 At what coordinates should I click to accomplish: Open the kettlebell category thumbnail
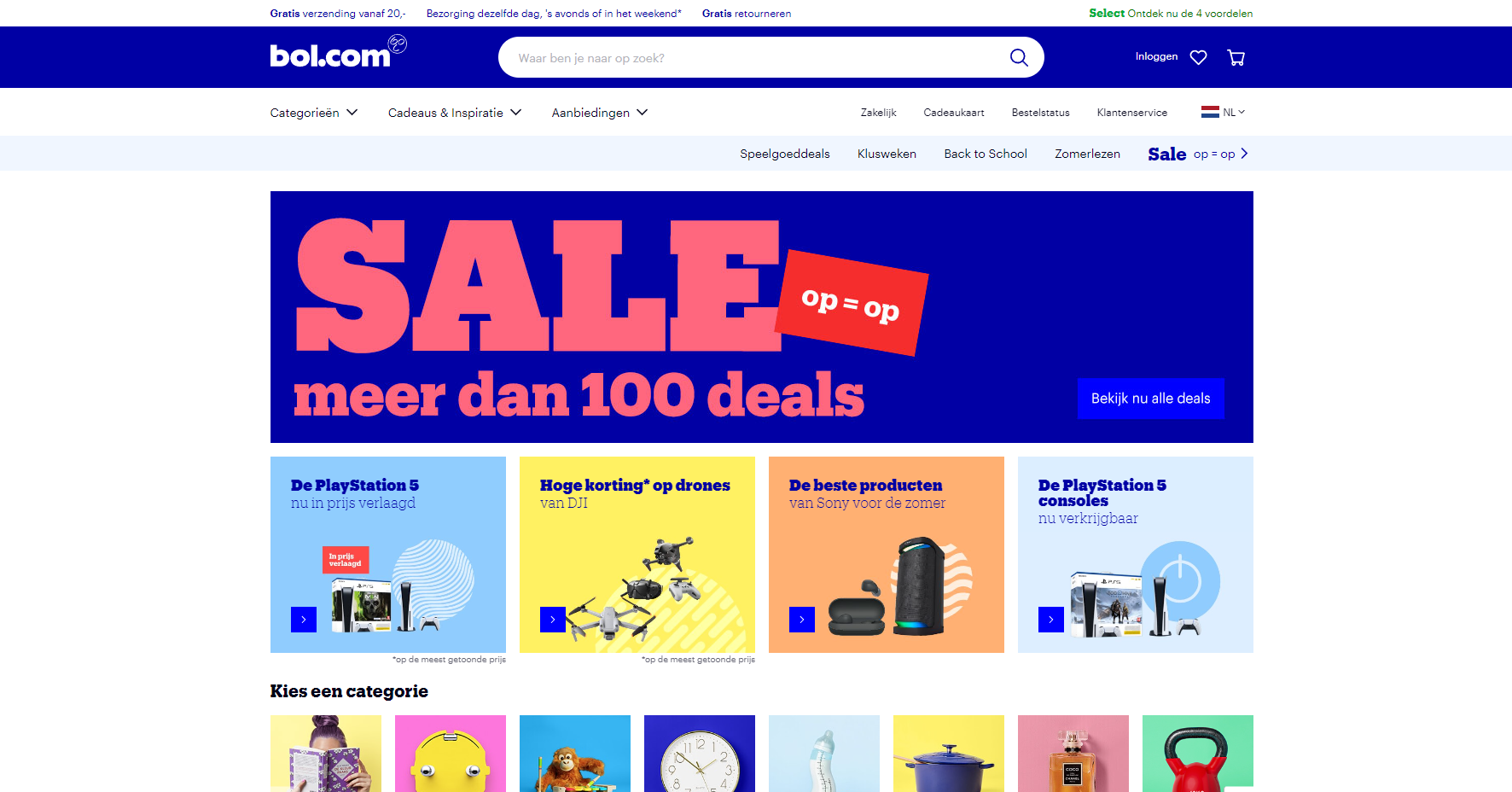(x=1198, y=754)
